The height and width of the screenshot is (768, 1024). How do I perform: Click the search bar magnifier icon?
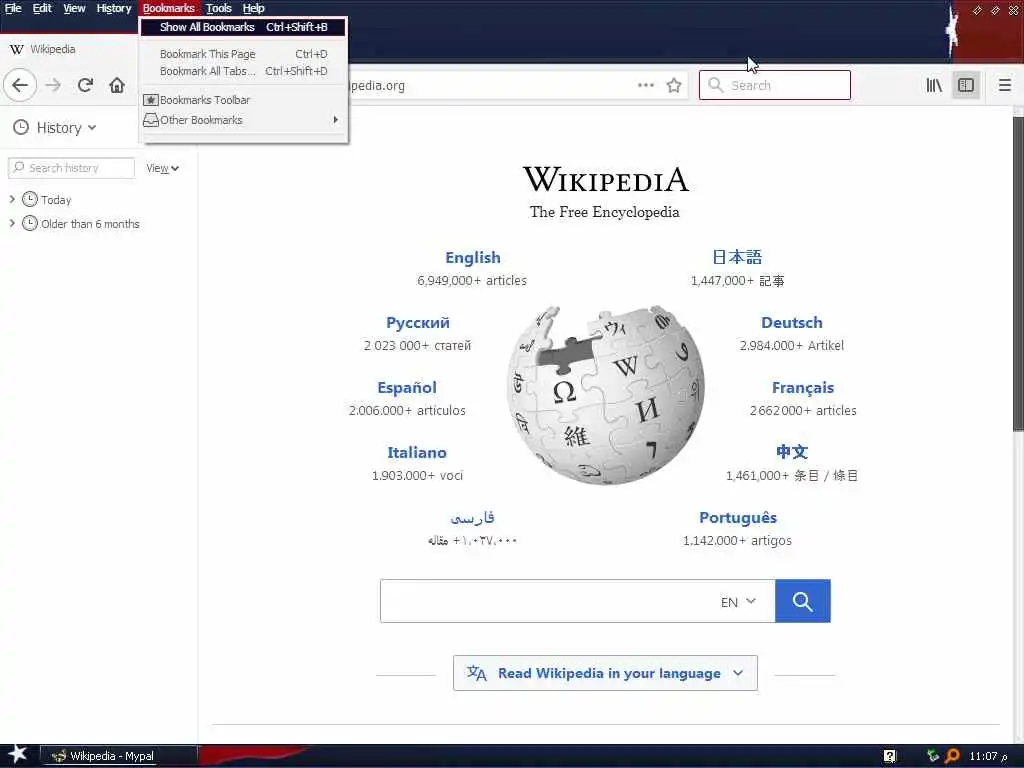coord(716,85)
